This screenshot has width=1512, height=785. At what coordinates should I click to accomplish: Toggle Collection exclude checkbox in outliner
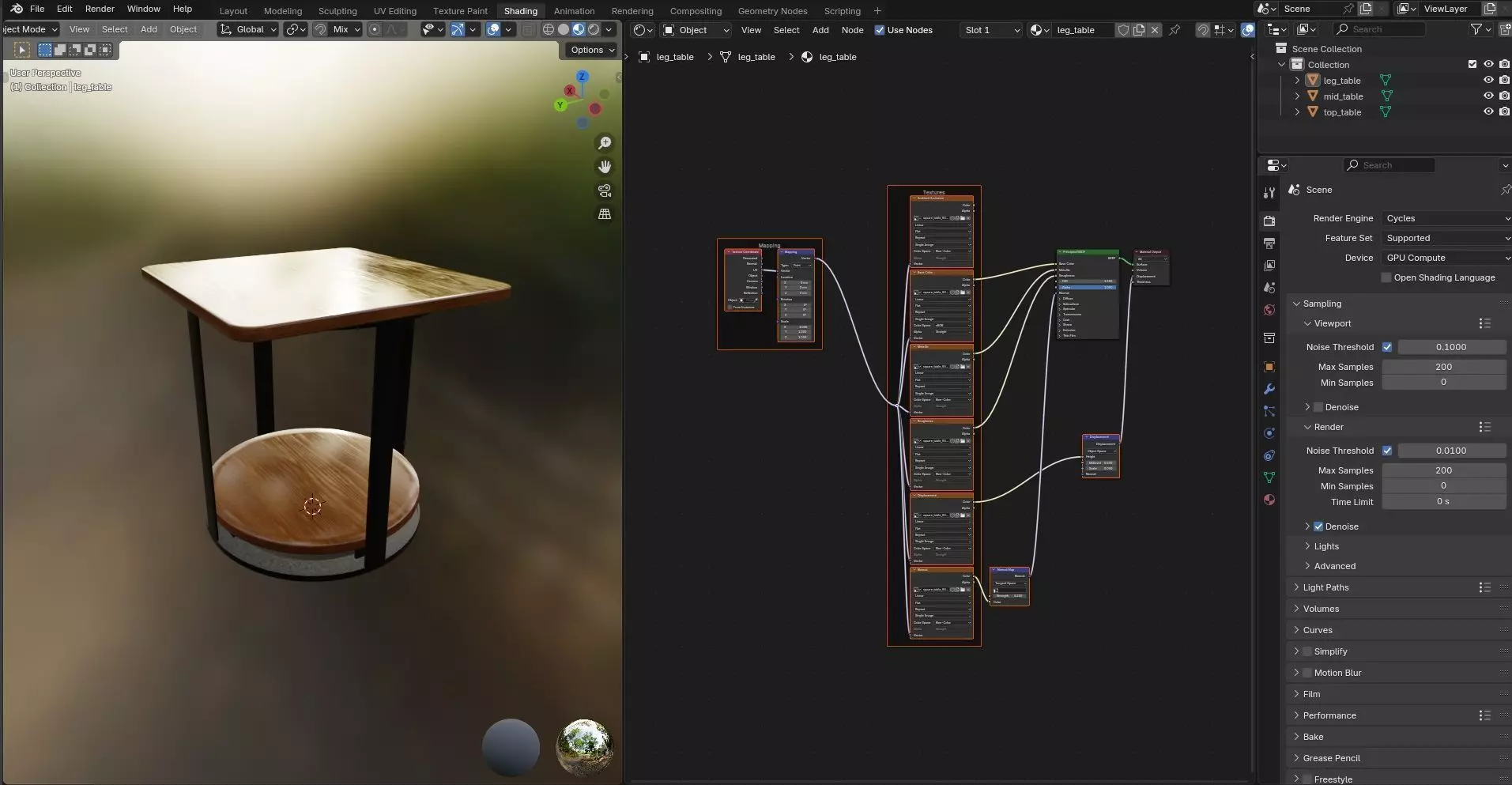pos(1472,64)
